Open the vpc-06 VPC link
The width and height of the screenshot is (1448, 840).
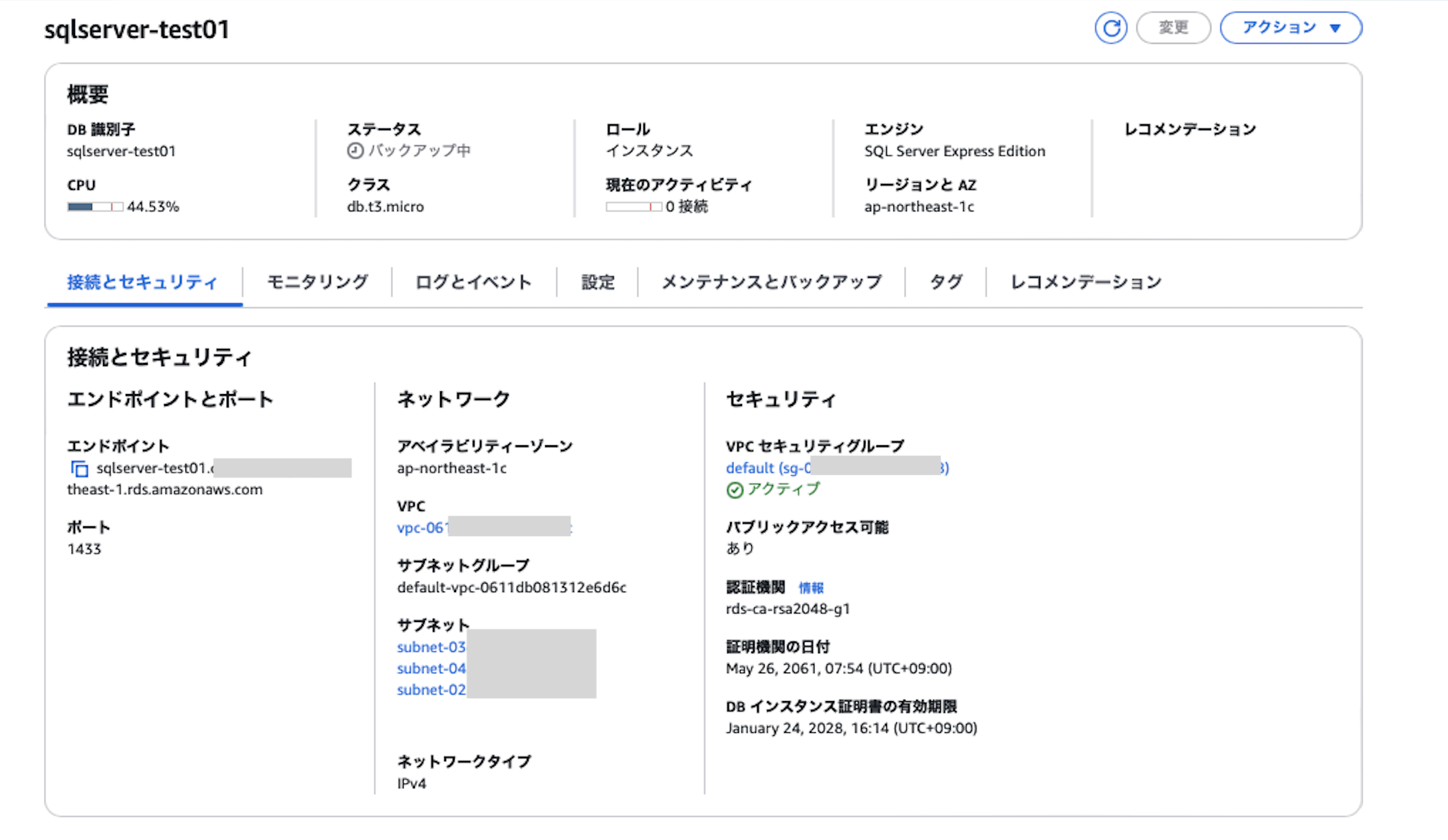(485, 528)
